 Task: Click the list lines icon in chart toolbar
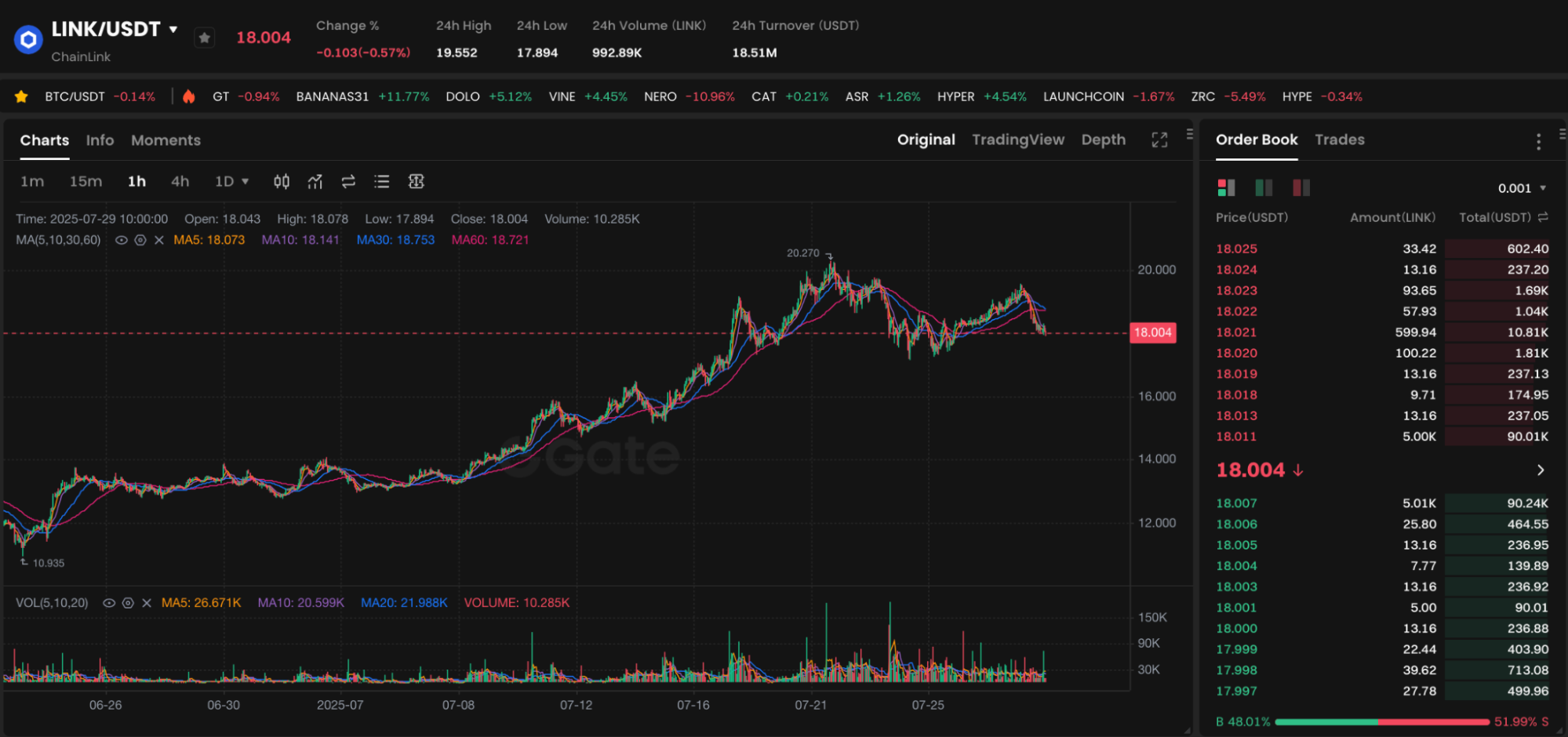pos(382,182)
